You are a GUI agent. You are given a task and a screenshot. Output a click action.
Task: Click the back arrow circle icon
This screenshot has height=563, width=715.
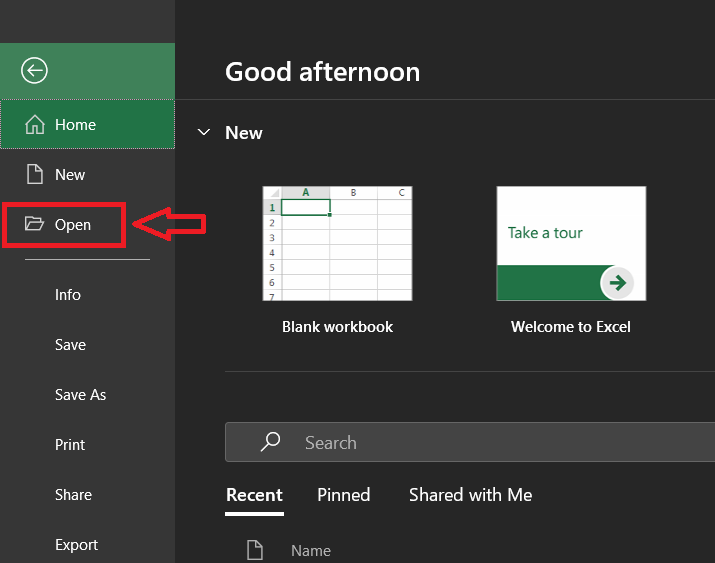click(x=35, y=70)
